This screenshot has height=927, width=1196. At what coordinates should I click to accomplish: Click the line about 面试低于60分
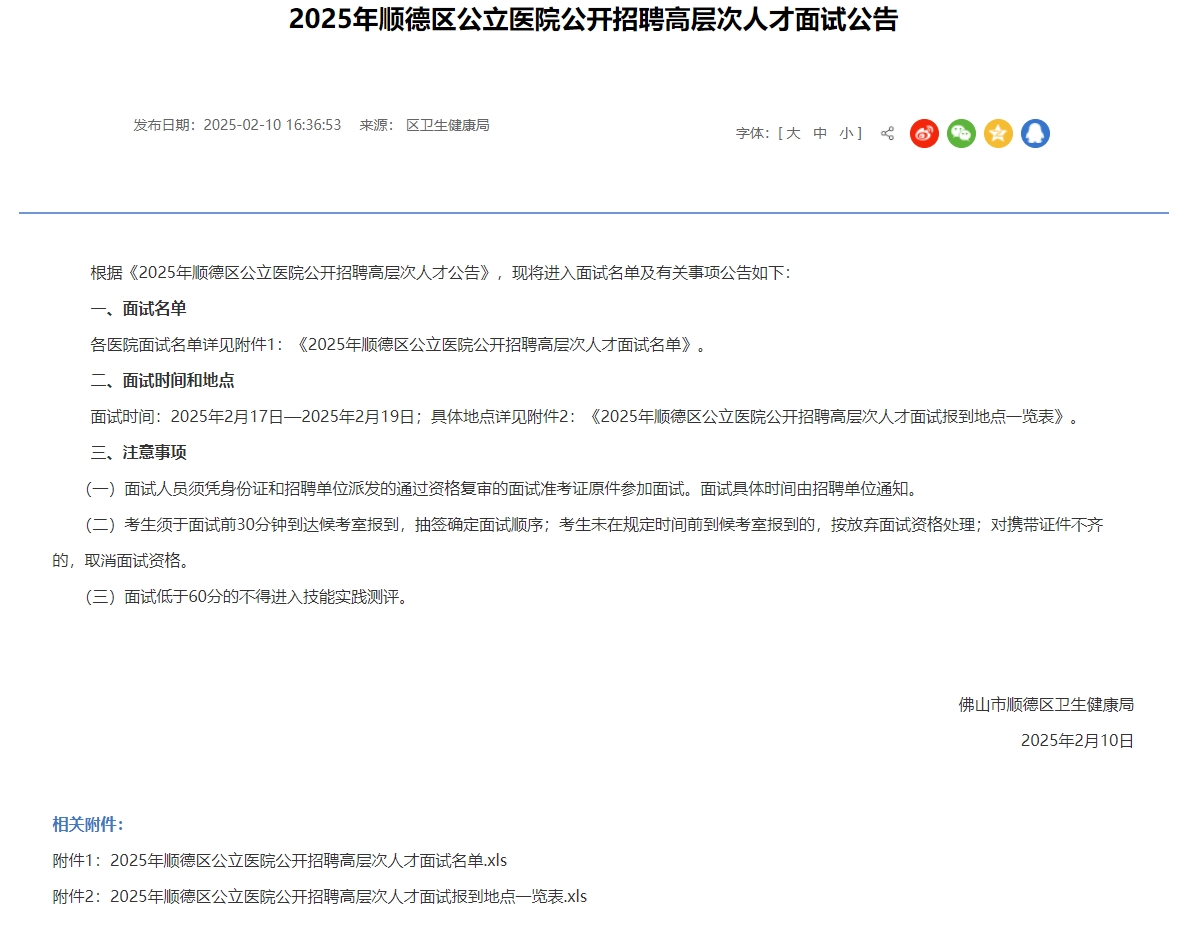click(x=246, y=598)
